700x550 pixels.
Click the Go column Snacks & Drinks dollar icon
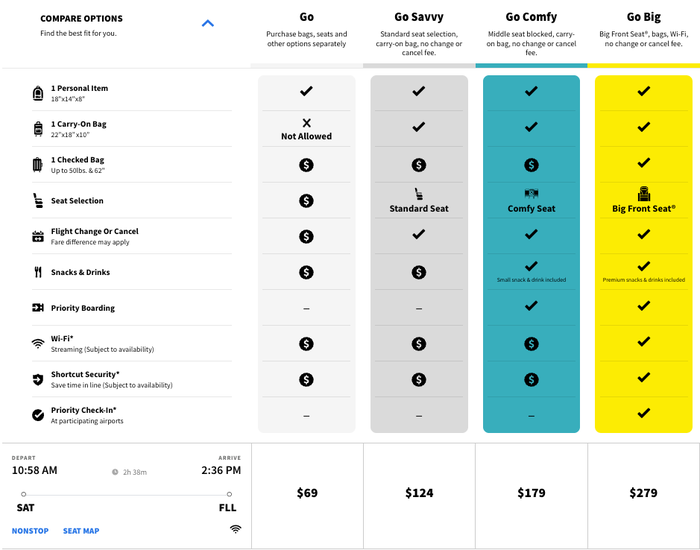[306, 272]
